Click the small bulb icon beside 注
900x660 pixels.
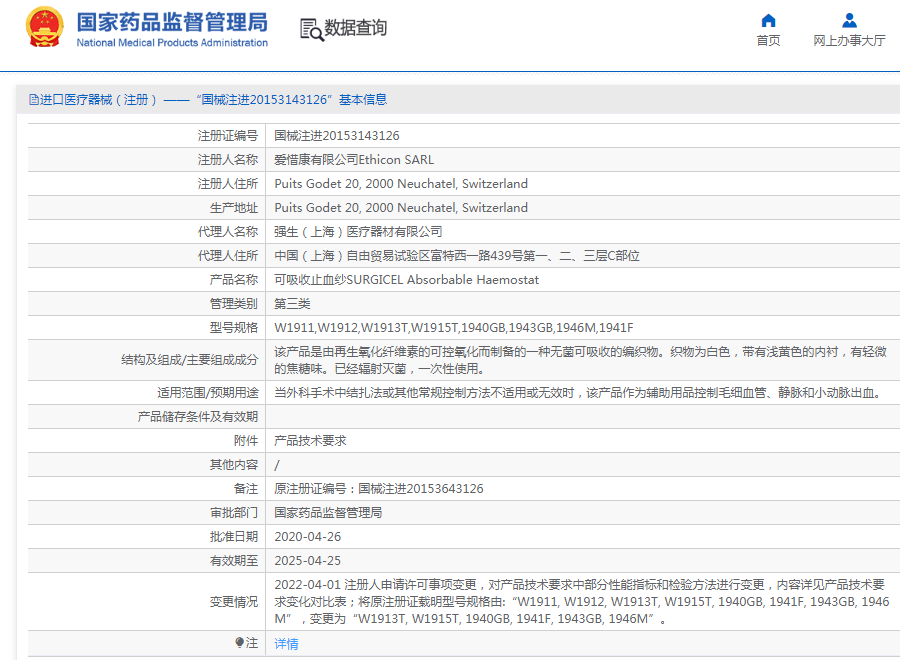[x=240, y=643]
